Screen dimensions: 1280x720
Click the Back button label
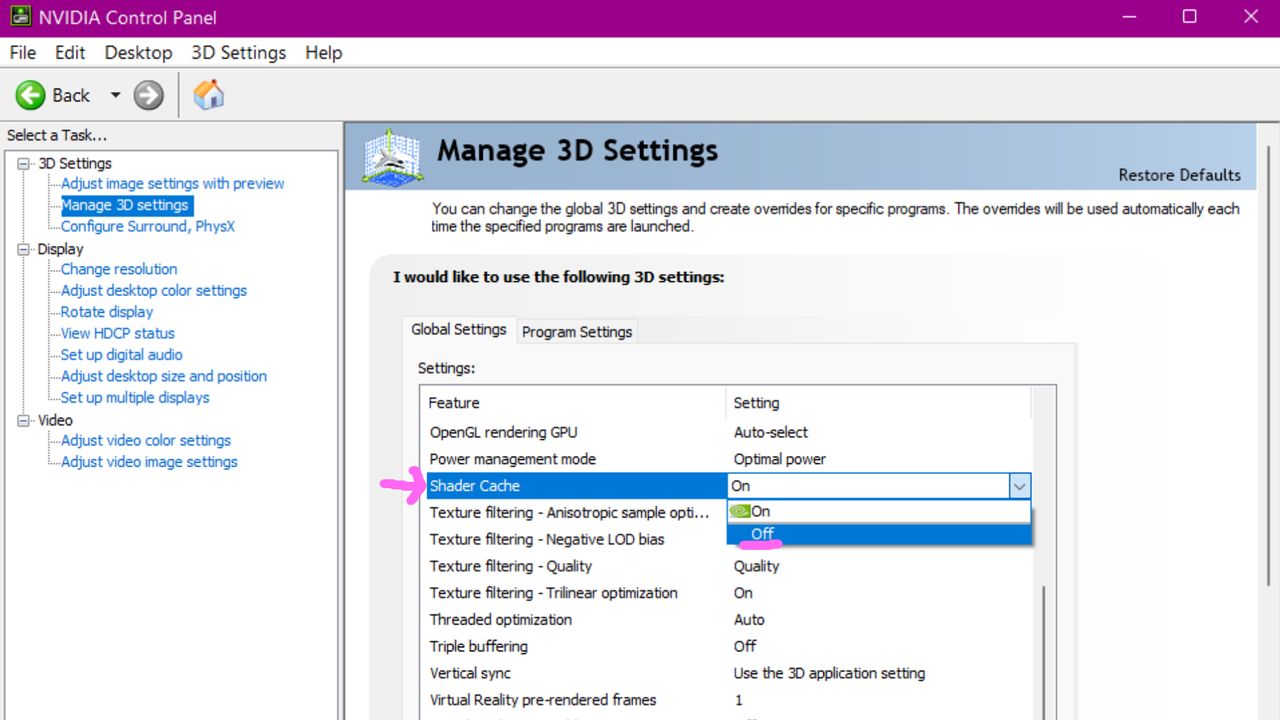coord(71,95)
